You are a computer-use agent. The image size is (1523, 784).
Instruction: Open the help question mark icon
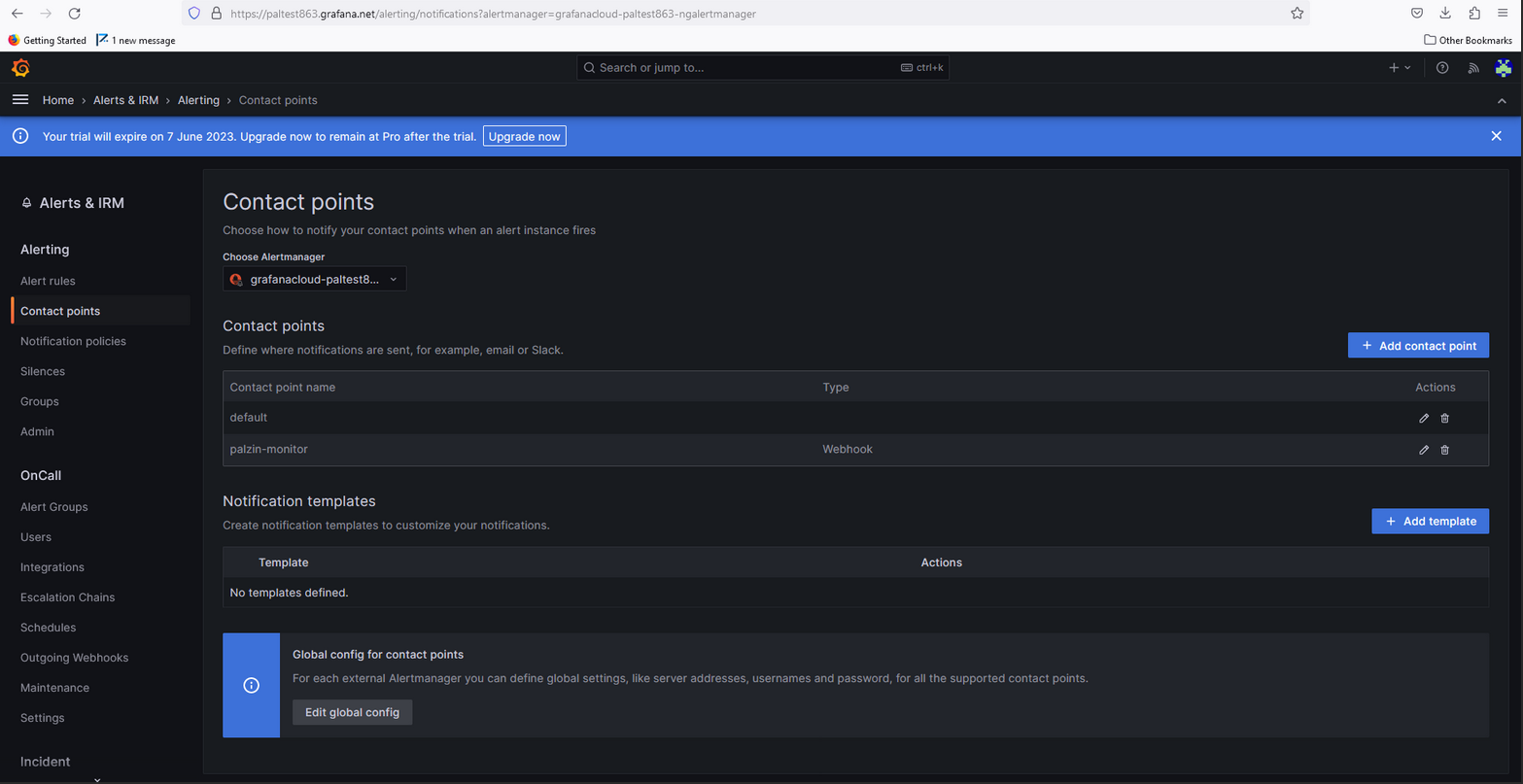coord(1442,68)
